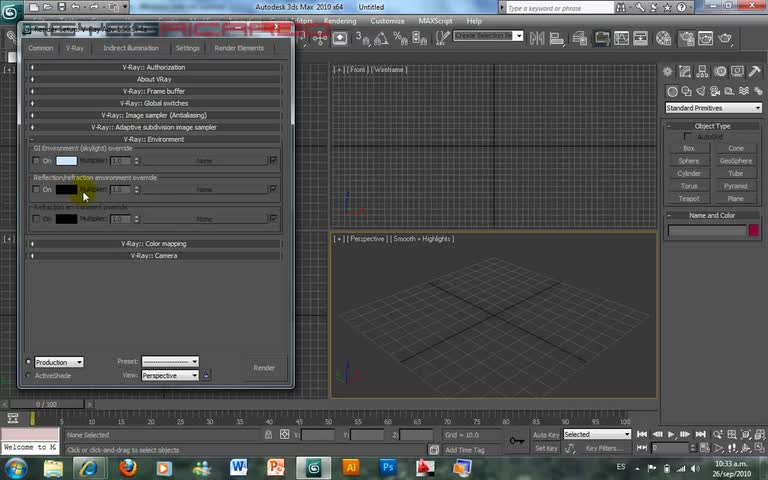Expand V-Ray:: Image sampler (Antialiasing) rollout
Image resolution: width=768 pixels, height=480 pixels.
click(x=154, y=115)
